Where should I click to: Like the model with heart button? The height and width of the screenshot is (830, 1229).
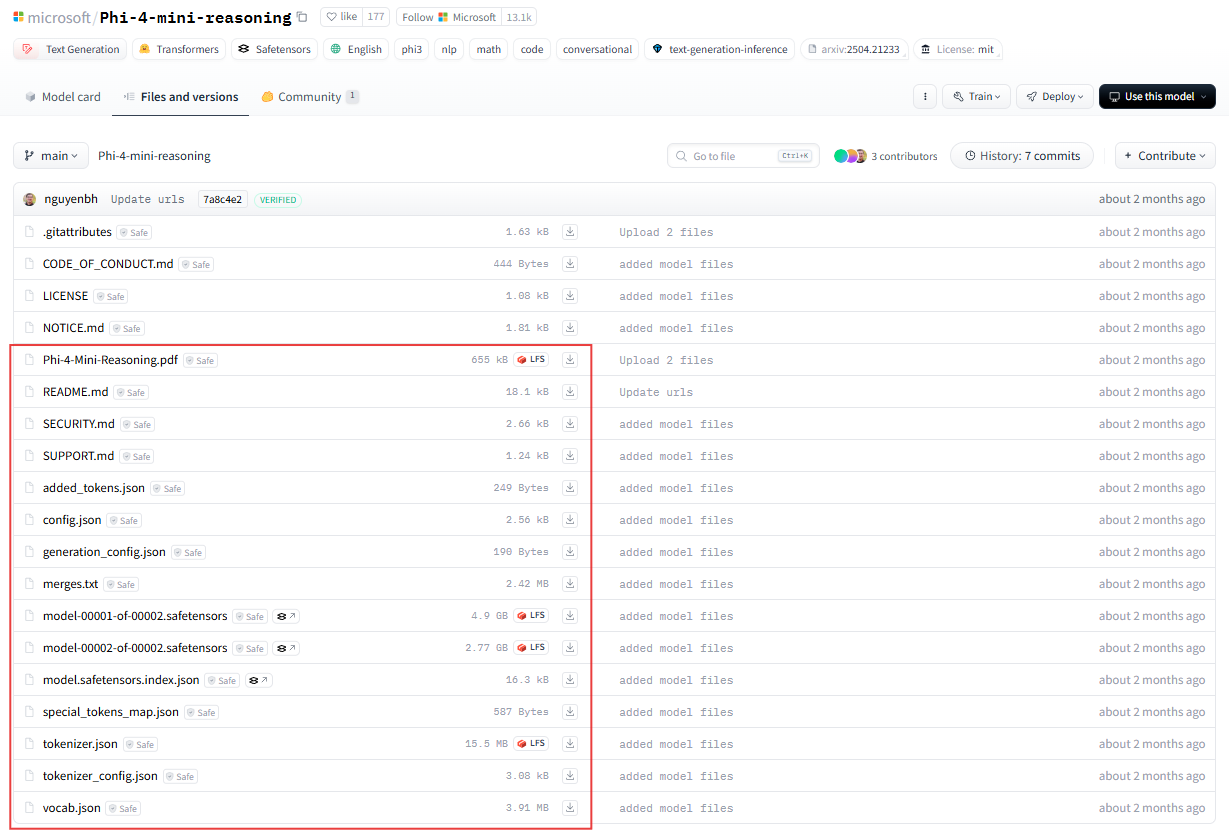[x=342, y=17]
